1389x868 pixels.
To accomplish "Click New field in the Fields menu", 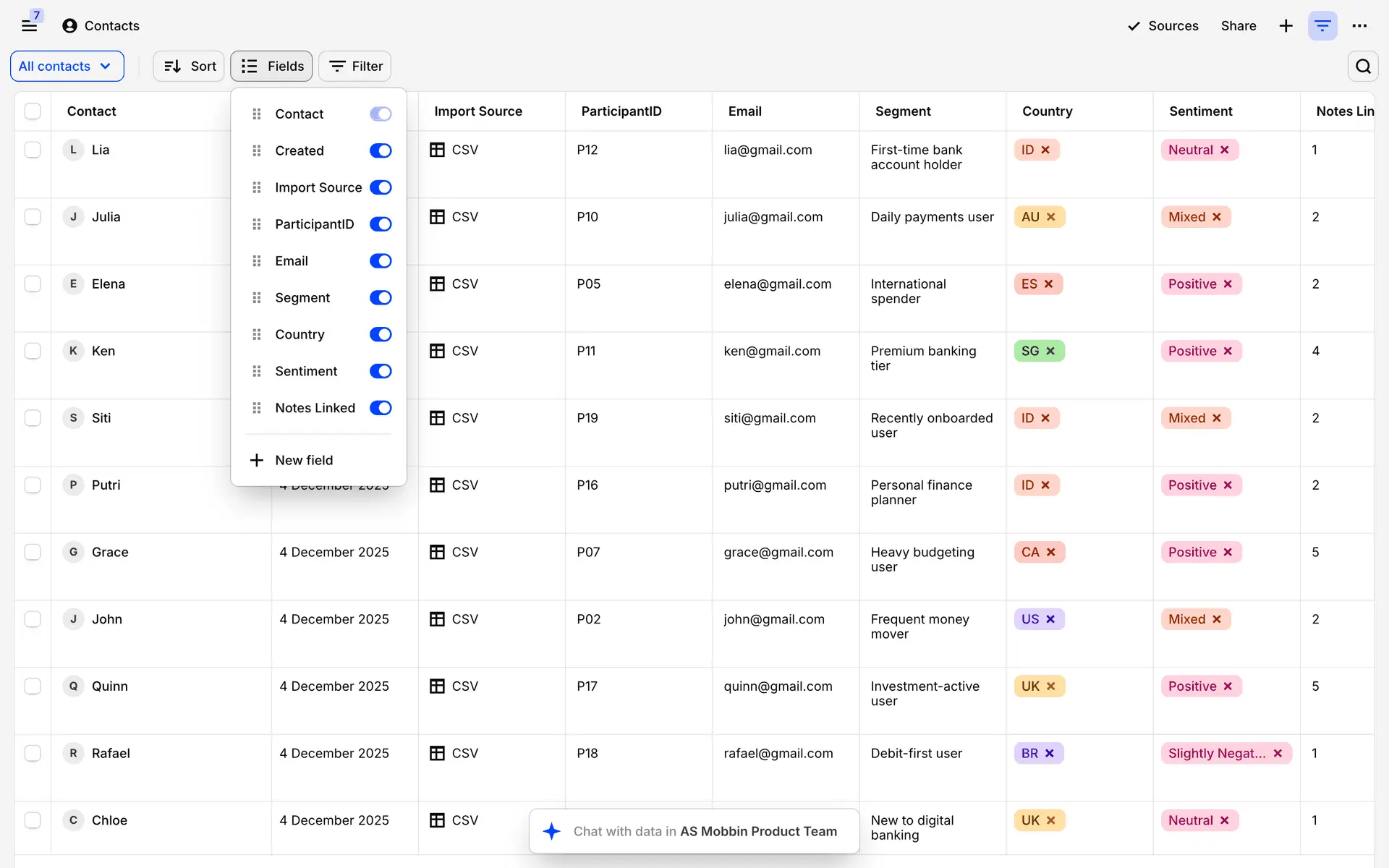I will click(304, 460).
